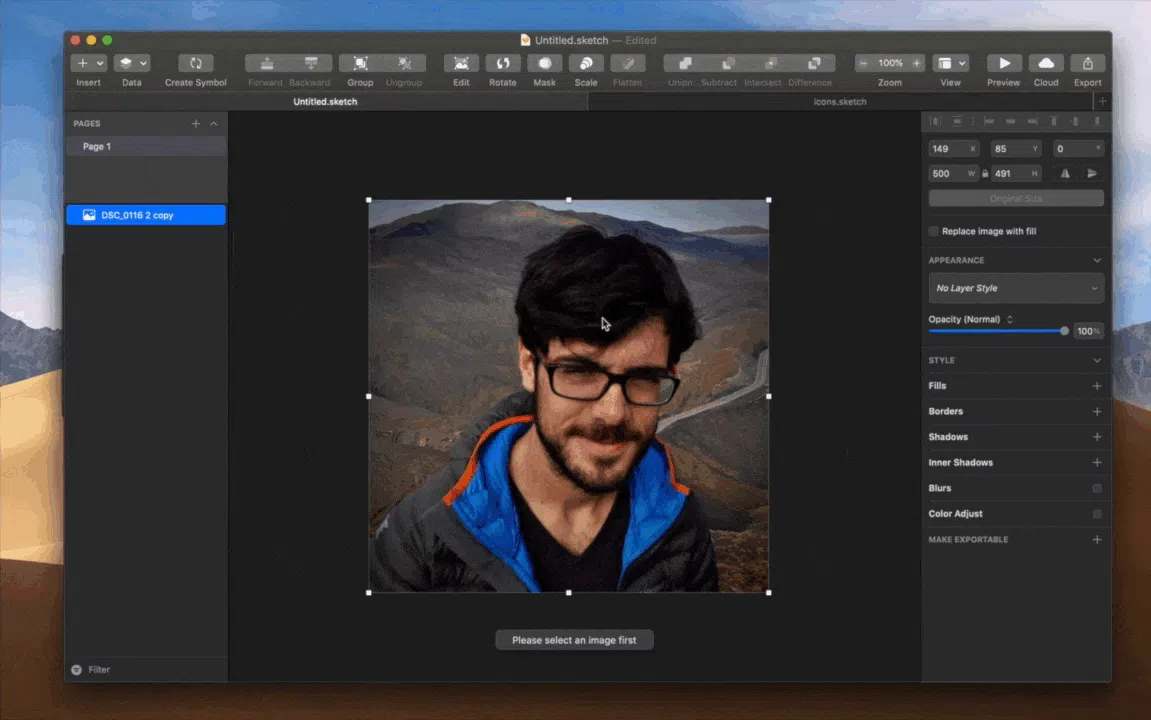Click the width input field showing 500
The width and height of the screenshot is (1151, 720).
[953, 174]
